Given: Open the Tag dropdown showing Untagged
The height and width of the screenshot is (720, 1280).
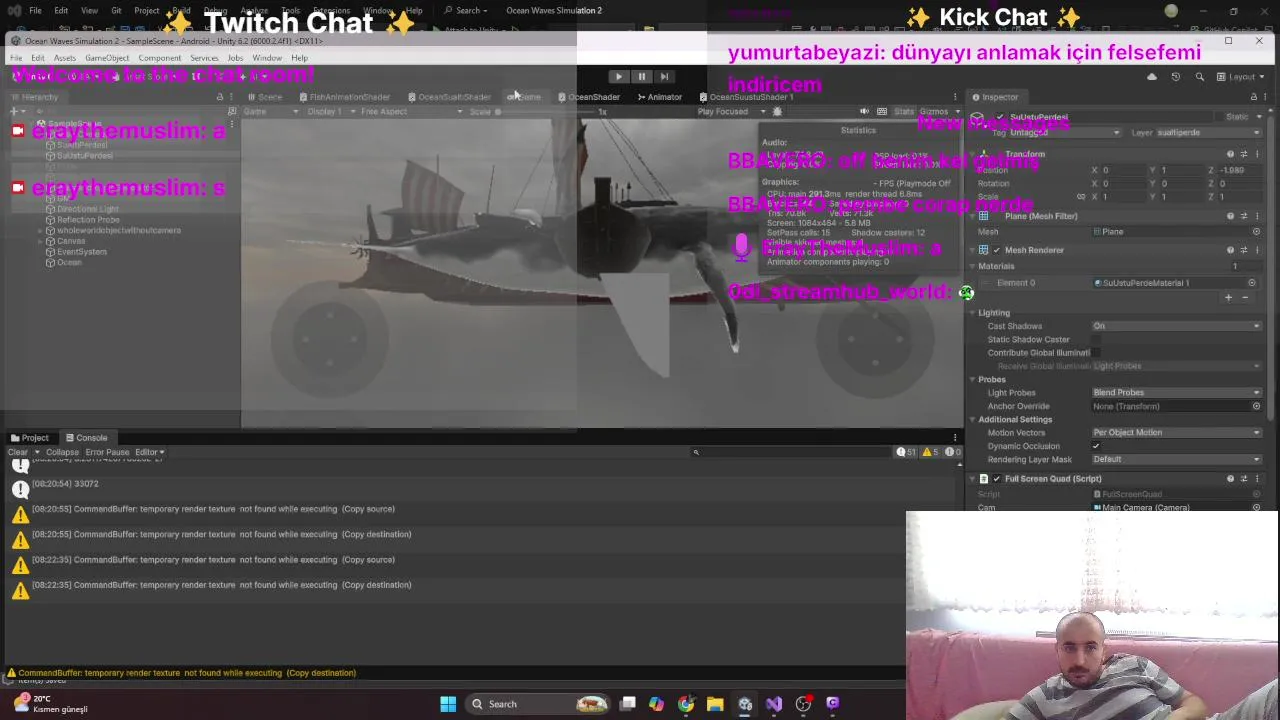Looking at the screenshot, I should point(1066,132).
